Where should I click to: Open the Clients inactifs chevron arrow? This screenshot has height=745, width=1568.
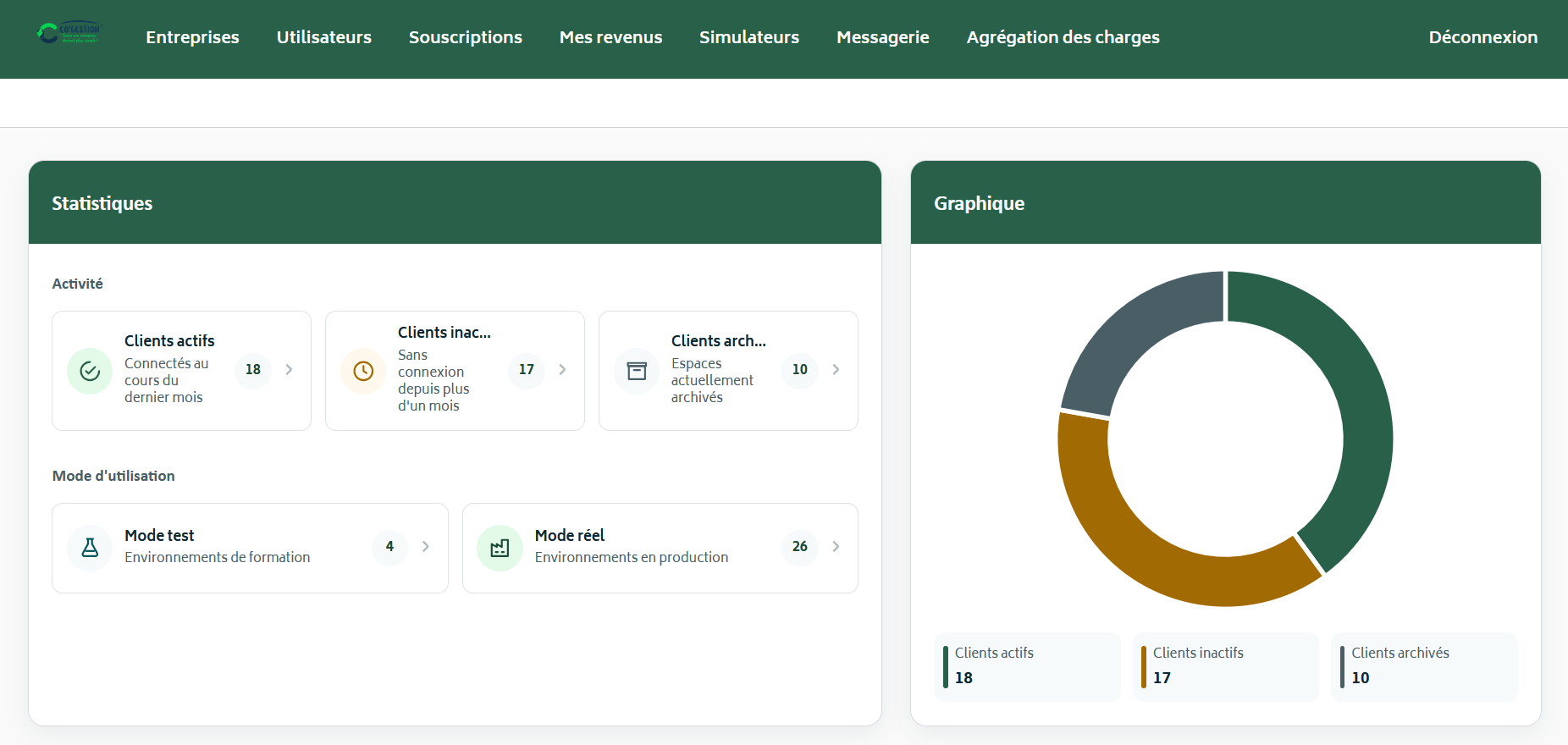coord(562,369)
